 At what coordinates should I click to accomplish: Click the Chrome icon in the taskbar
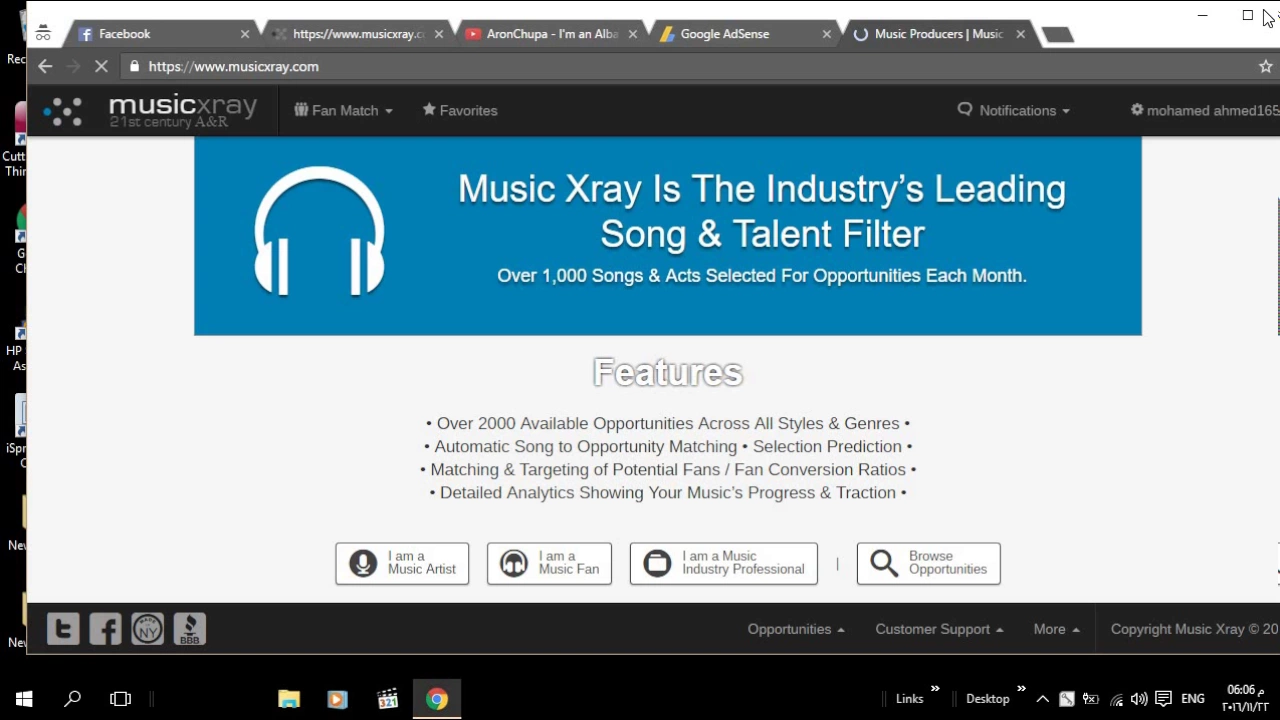[437, 699]
